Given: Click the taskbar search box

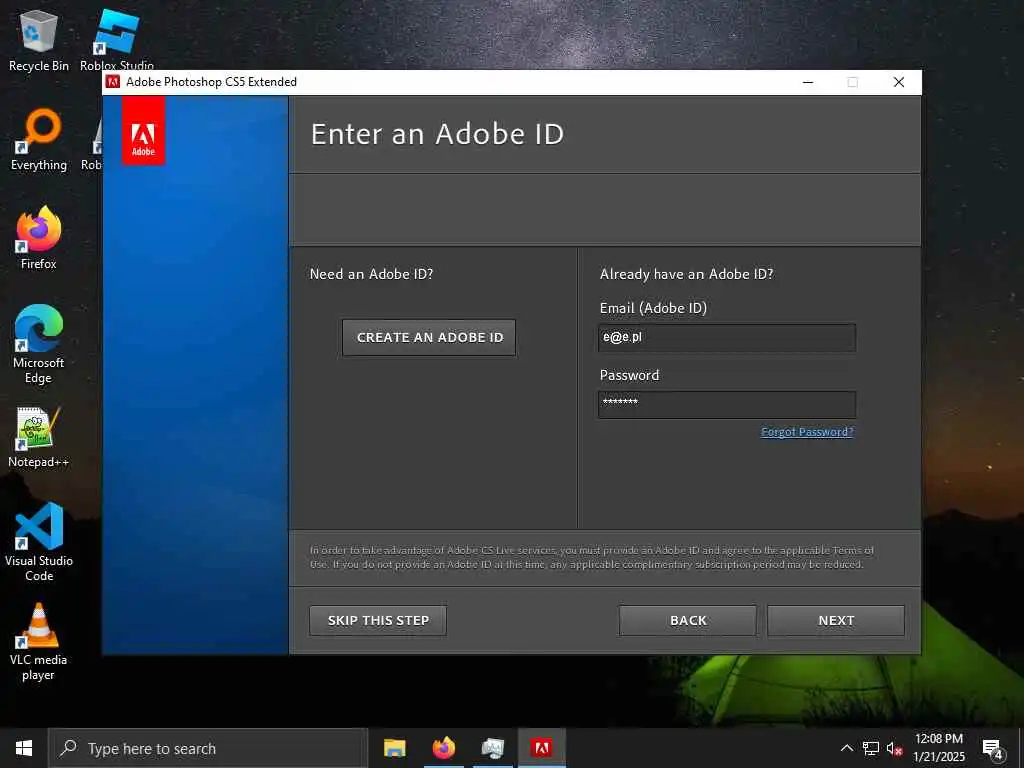Looking at the screenshot, I should 208,748.
